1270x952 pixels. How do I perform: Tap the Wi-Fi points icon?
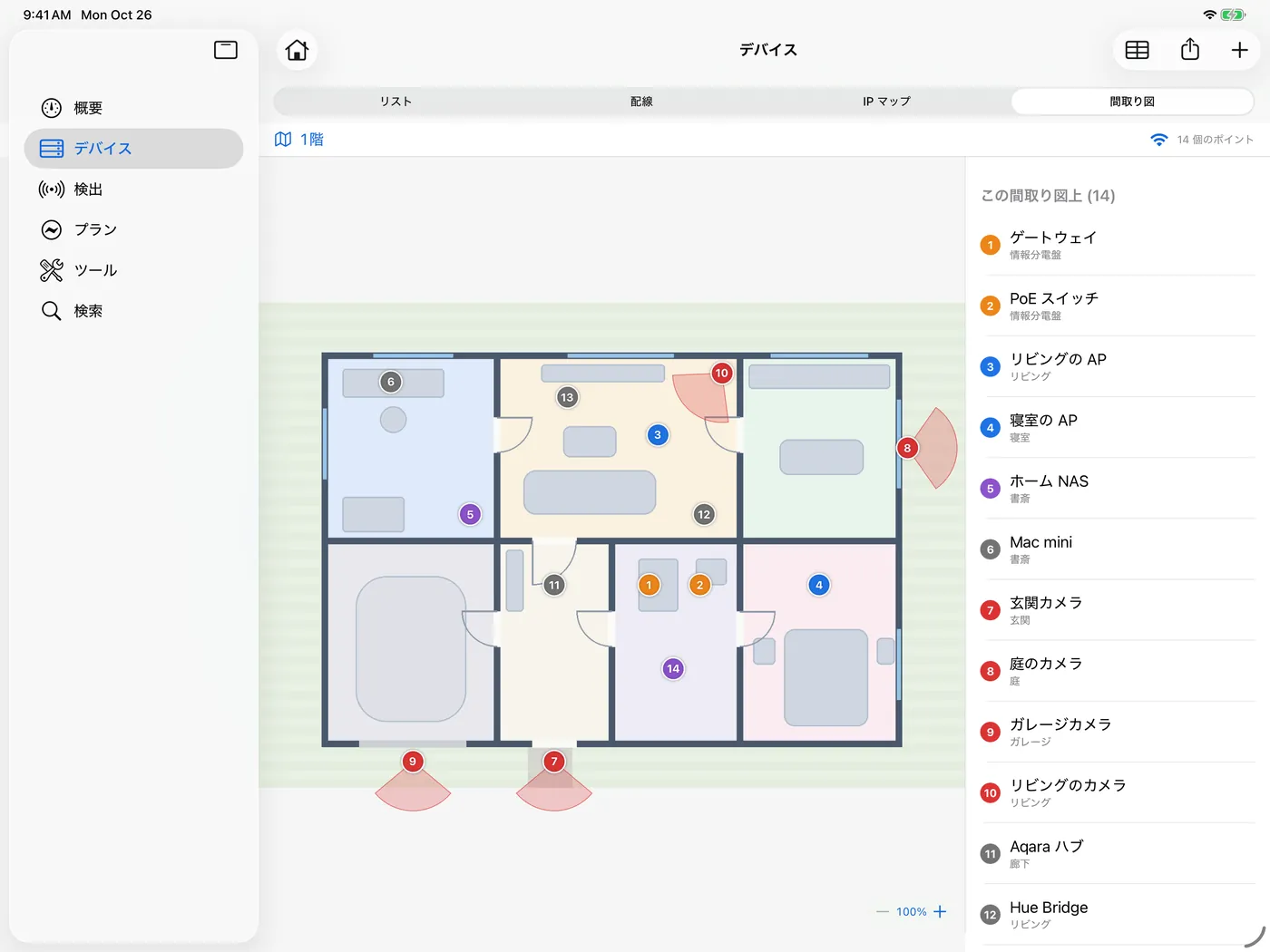click(x=1158, y=140)
